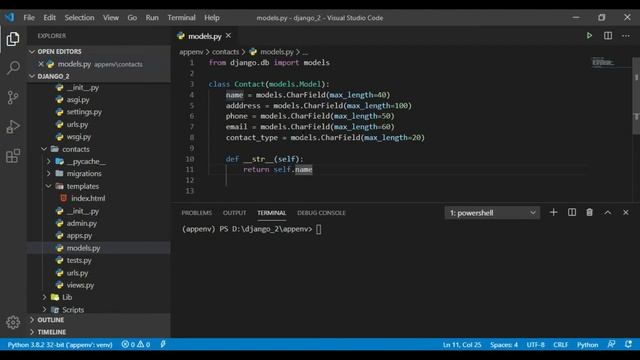Split the terminal panel

click(x=572, y=213)
